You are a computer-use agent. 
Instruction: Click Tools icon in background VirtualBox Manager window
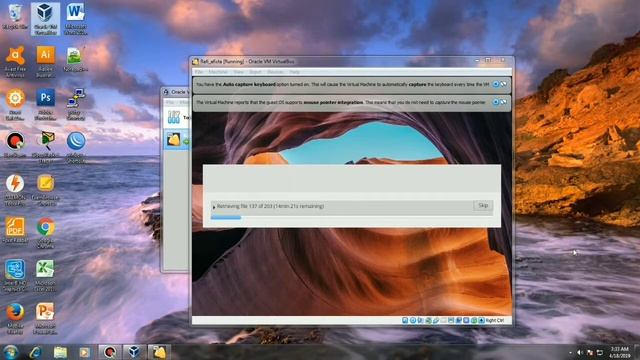pyautogui.click(x=174, y=118)
